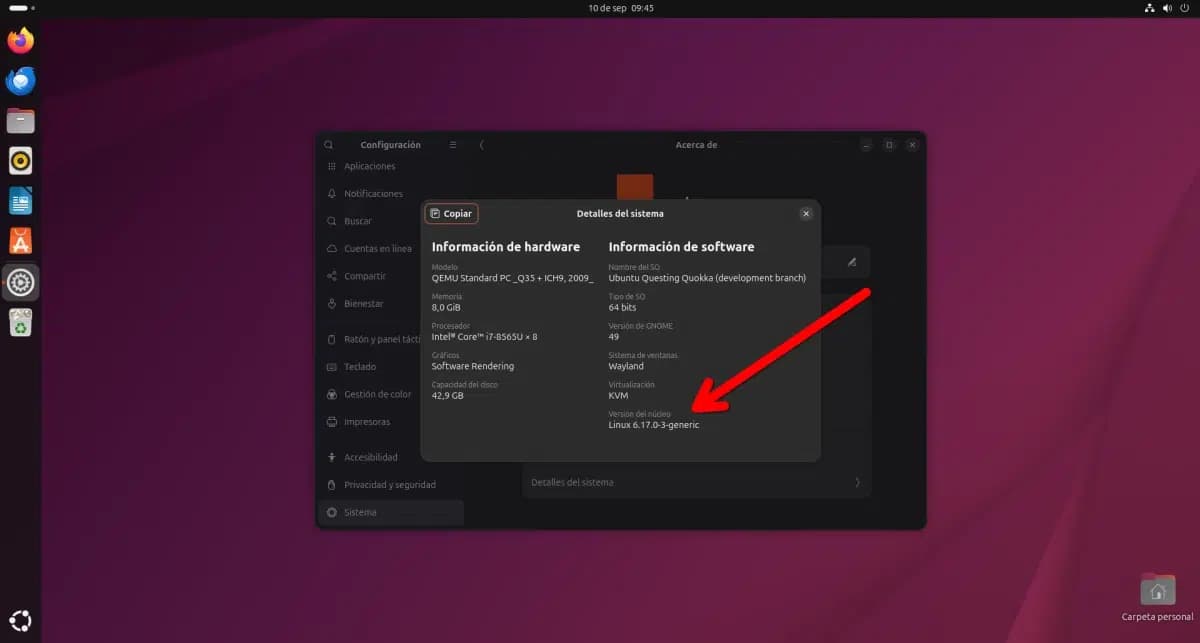Launch Firefox from the dock
This screenshot has width=1200, height=643.
[x=20, y=40]
